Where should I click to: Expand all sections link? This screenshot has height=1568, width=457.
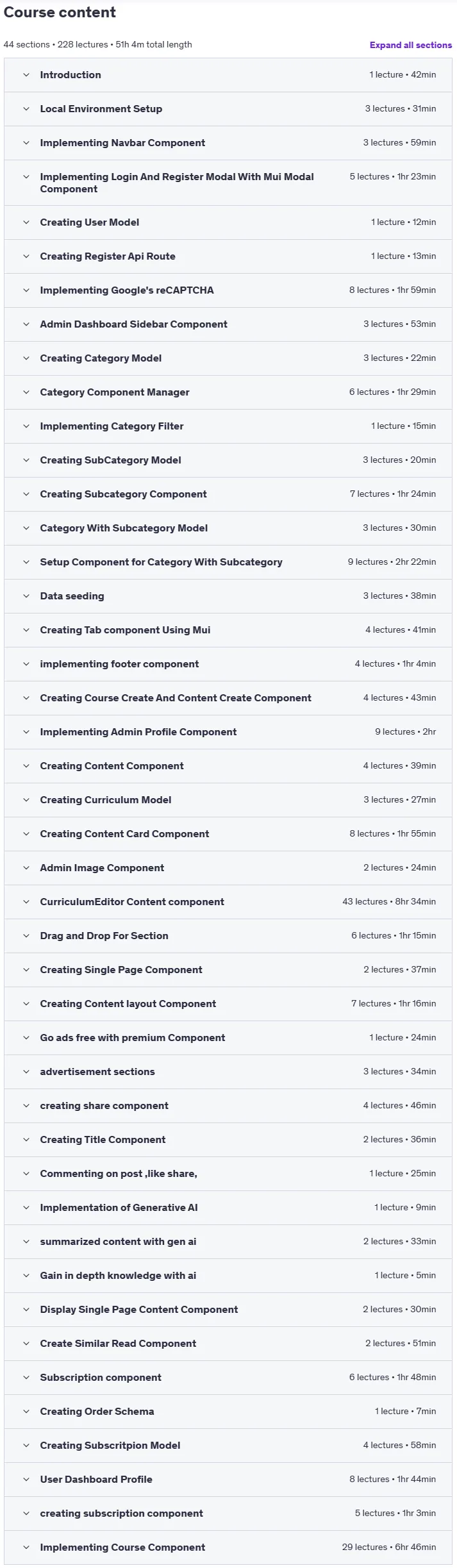(410, 45)
